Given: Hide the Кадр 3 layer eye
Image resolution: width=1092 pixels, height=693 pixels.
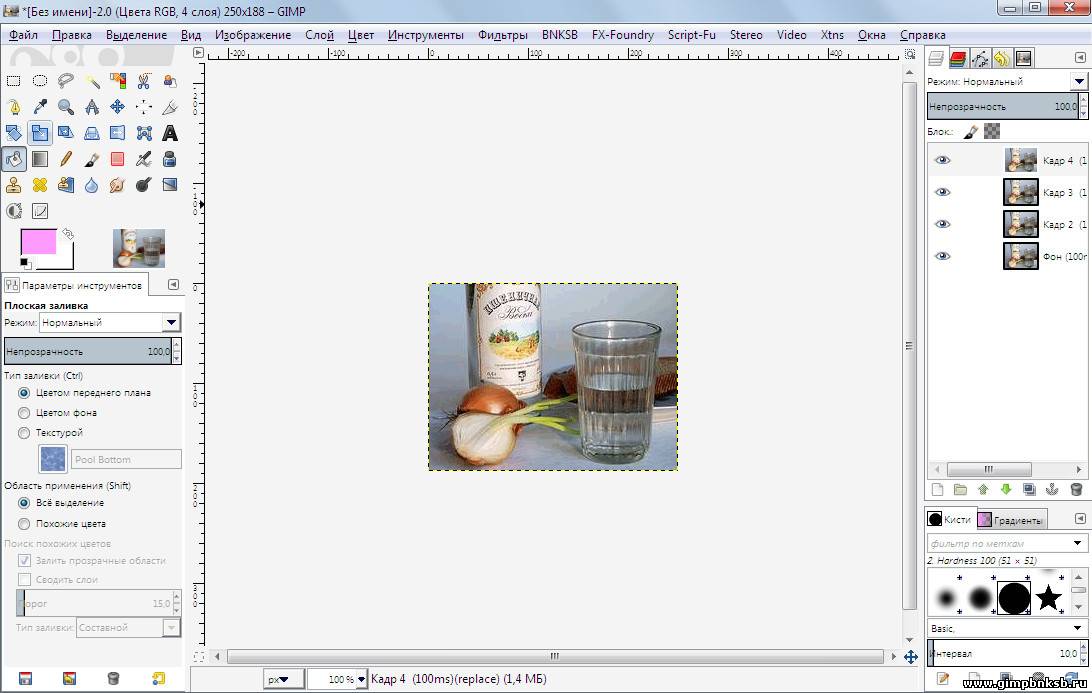Looking at the screenshot, I should click(942, 192).
